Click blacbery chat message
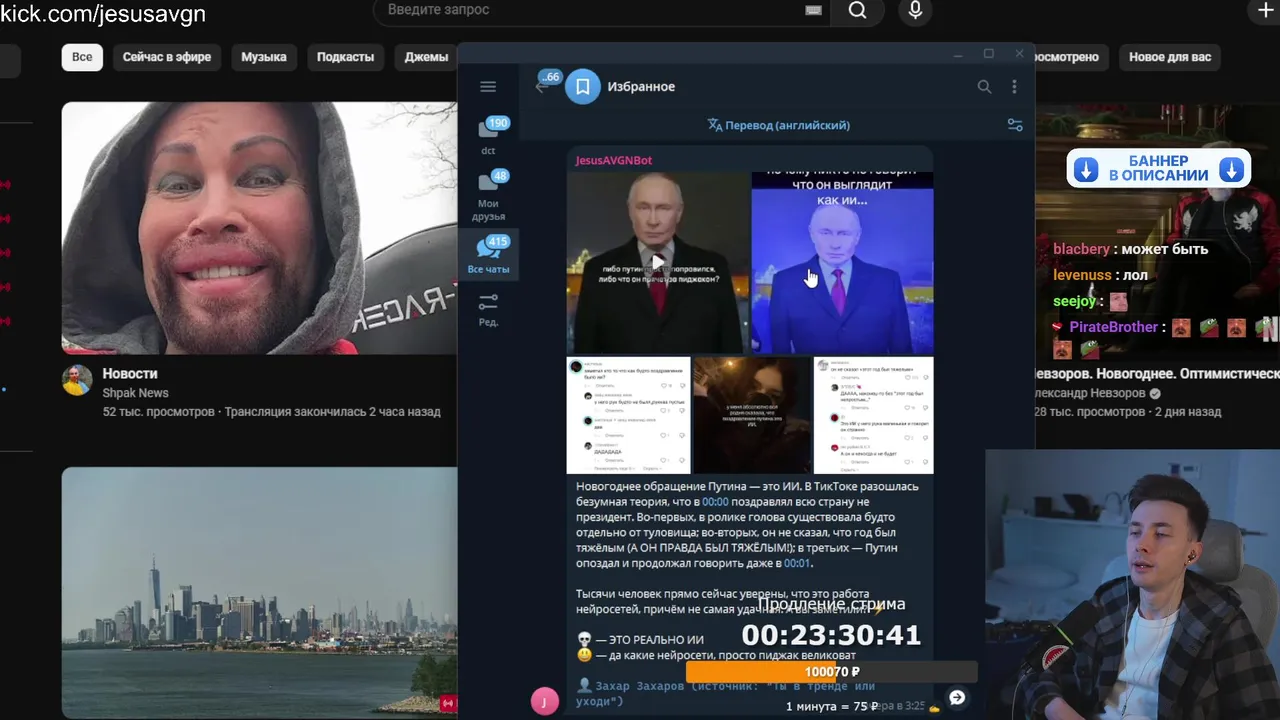1280x720 pixels. 1131,249
